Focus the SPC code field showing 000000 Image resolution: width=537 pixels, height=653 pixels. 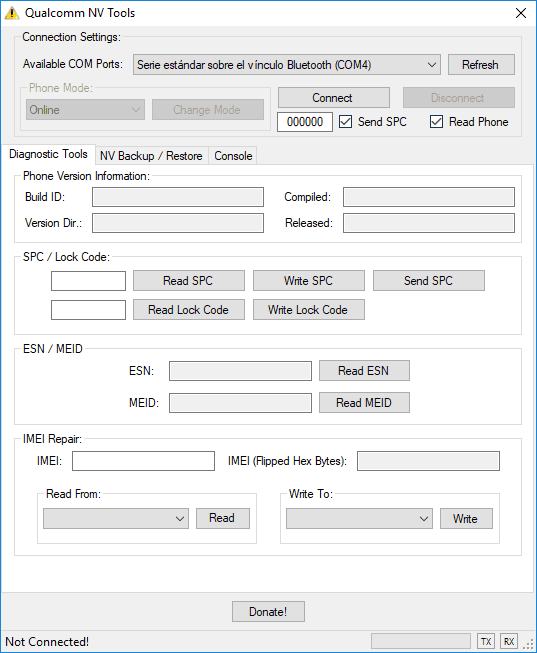tap(305, 122)
